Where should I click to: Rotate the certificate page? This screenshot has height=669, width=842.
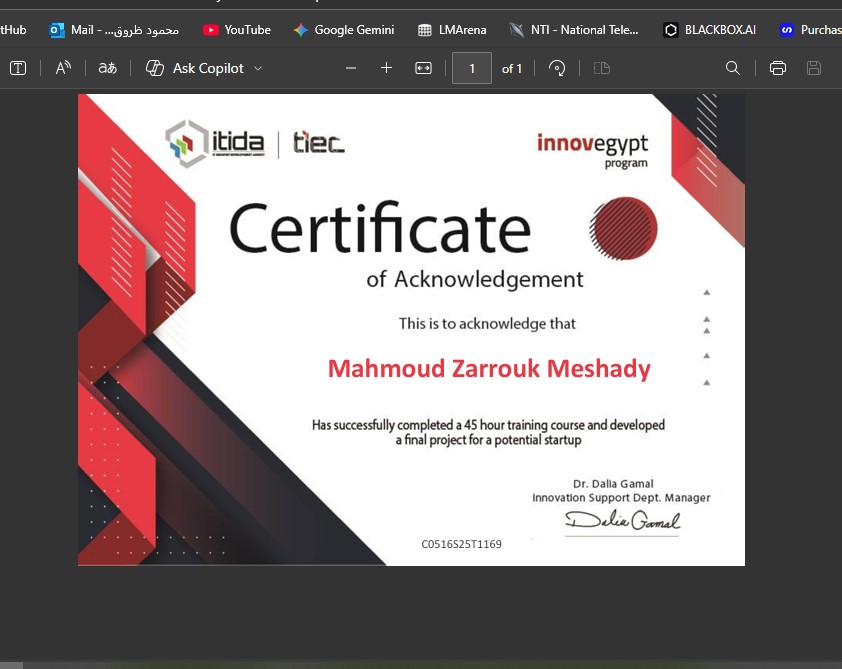557,68
